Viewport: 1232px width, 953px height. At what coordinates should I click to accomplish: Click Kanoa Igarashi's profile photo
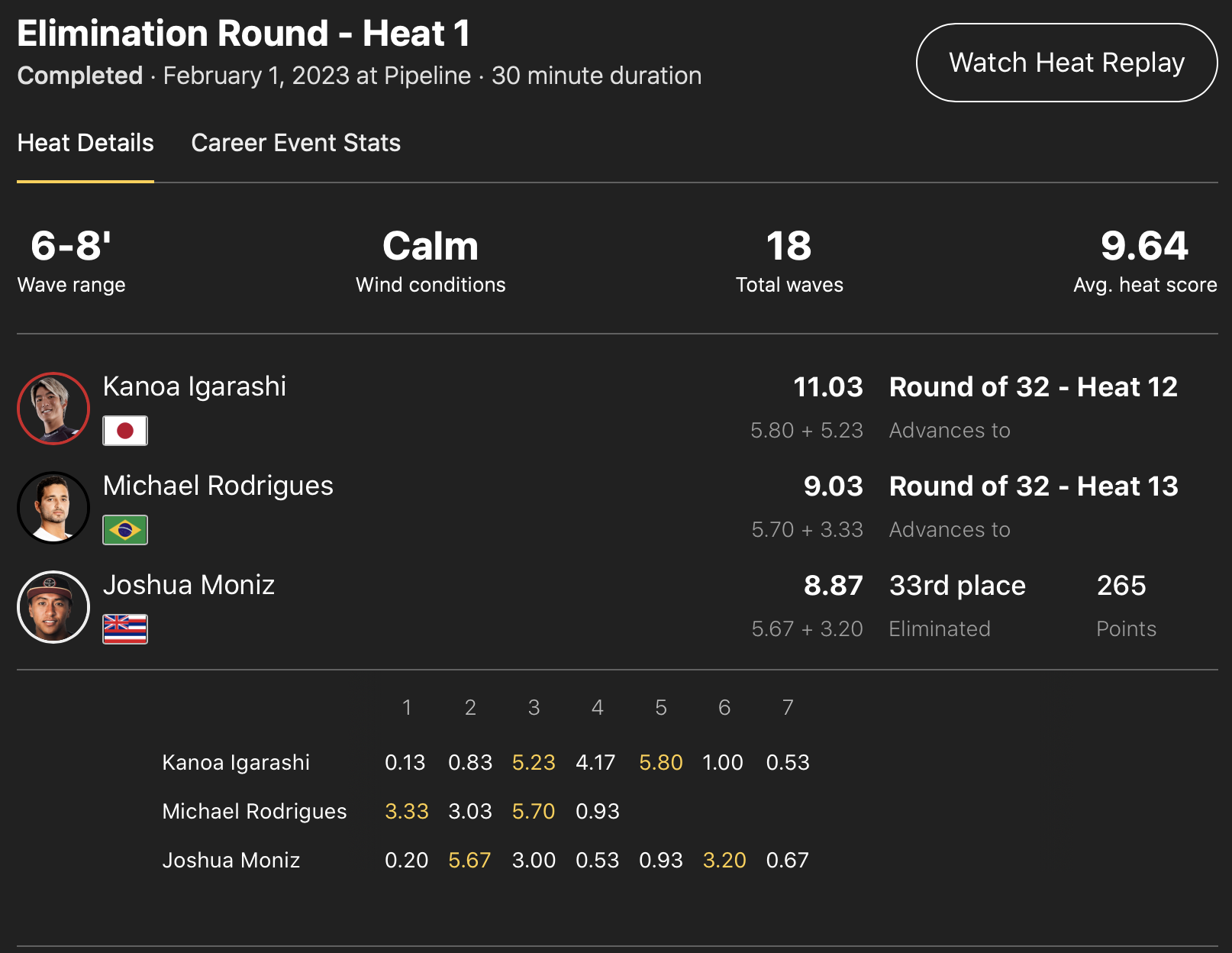pyautogui.click(x=53, y=409)
